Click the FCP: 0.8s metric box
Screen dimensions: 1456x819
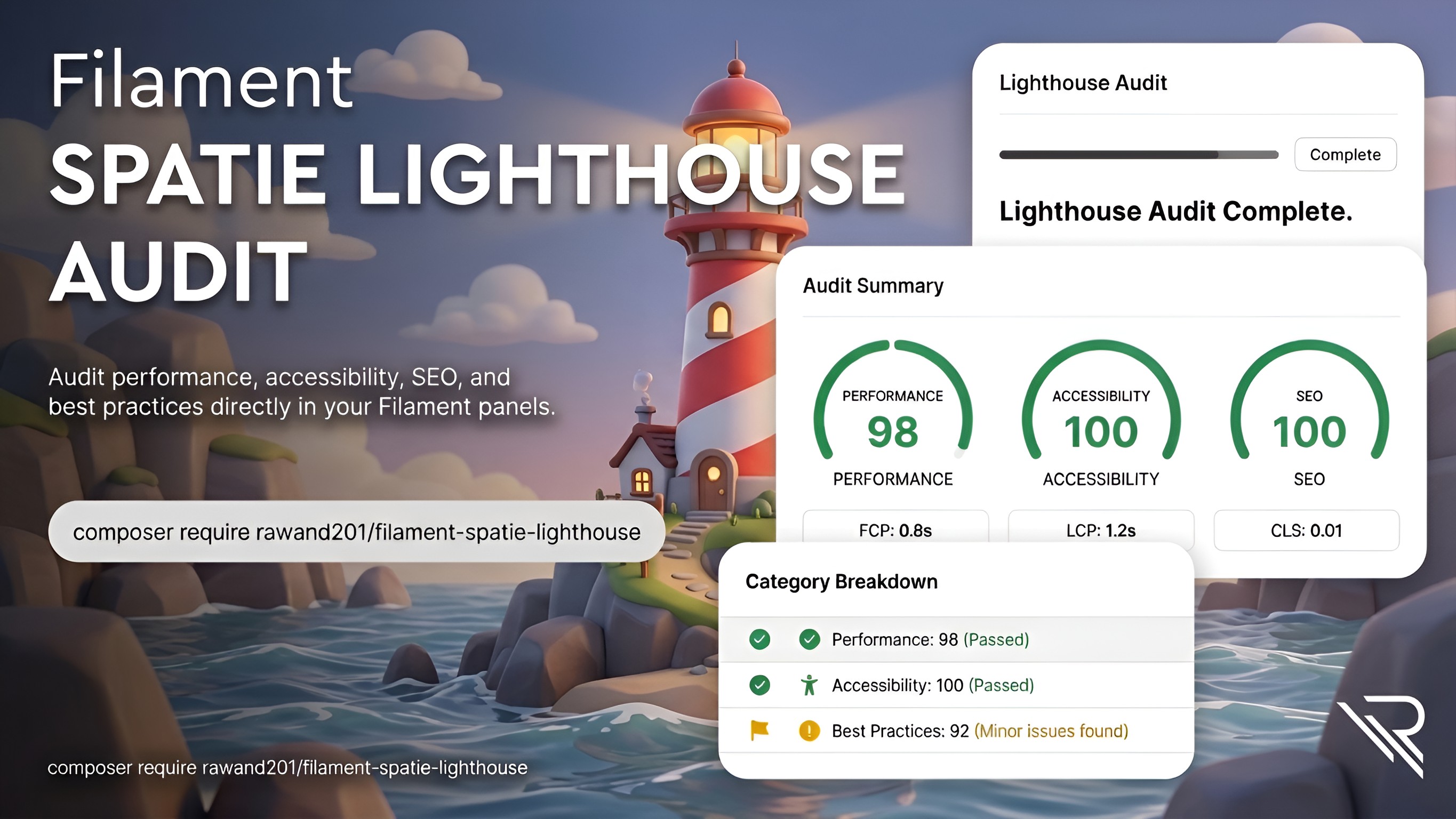[895, 527]
